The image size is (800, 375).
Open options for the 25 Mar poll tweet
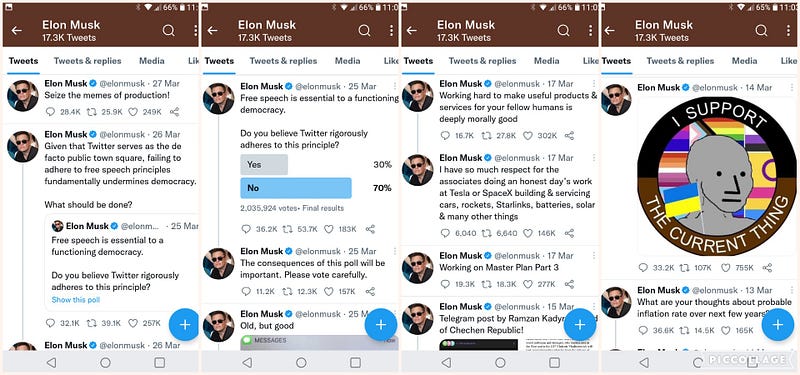pyautogui.click(x=394, y=86)
